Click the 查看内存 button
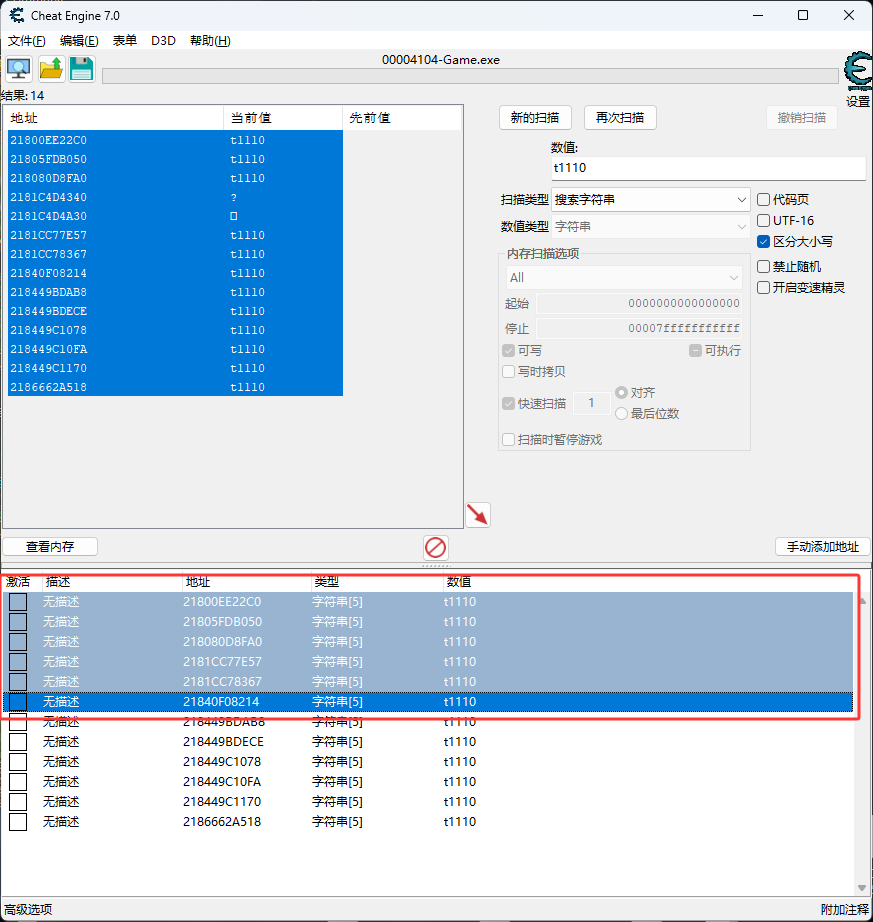 pyautogui.click(x=50, y=547)
